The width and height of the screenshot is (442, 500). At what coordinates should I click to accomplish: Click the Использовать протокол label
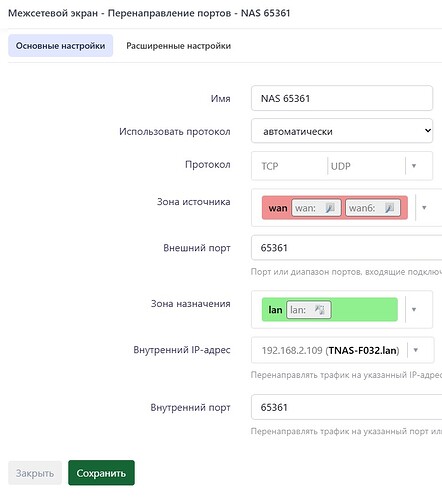[175, 132]
